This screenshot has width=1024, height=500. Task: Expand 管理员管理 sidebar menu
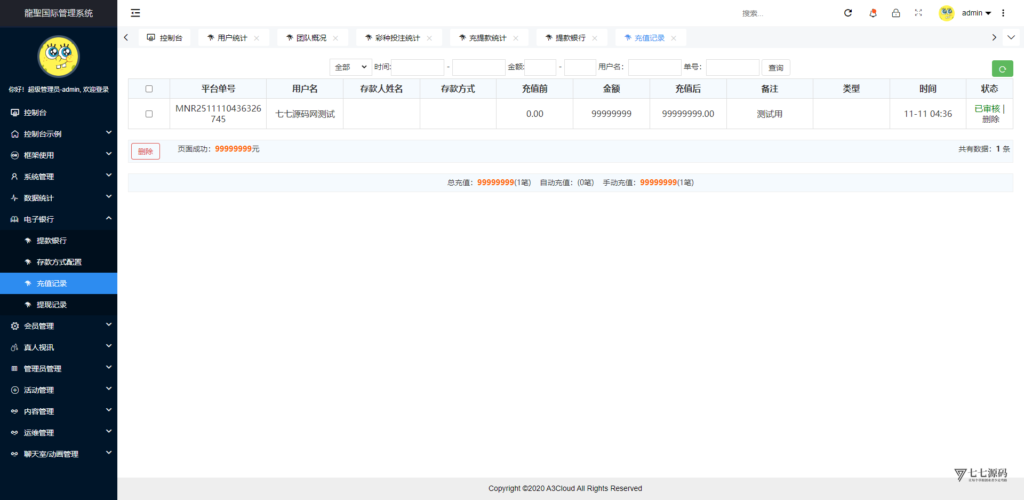pos(59,369)
